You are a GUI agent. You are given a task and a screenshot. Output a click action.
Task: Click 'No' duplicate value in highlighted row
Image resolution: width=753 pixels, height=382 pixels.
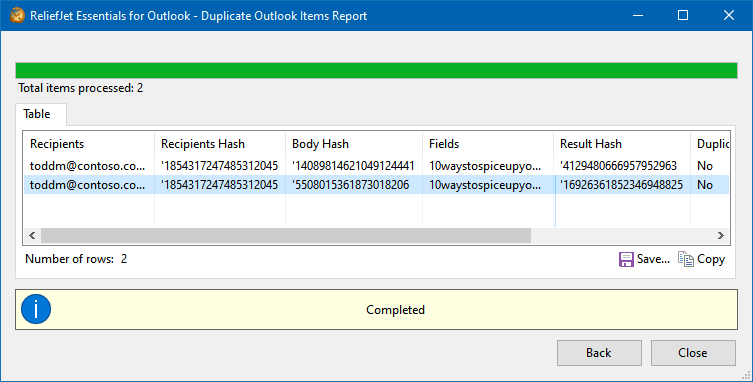[x=705, y=185]
